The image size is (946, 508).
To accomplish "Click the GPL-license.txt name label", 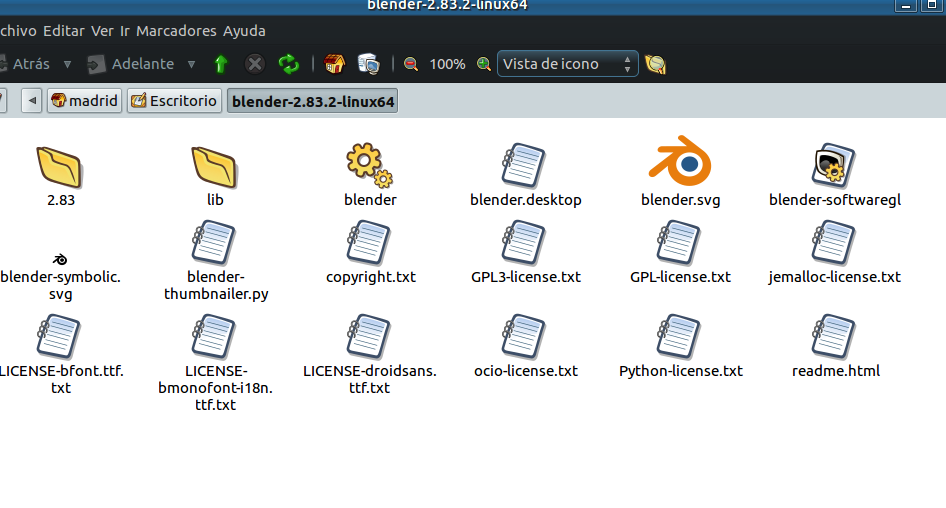I will [x=680, y=277].
